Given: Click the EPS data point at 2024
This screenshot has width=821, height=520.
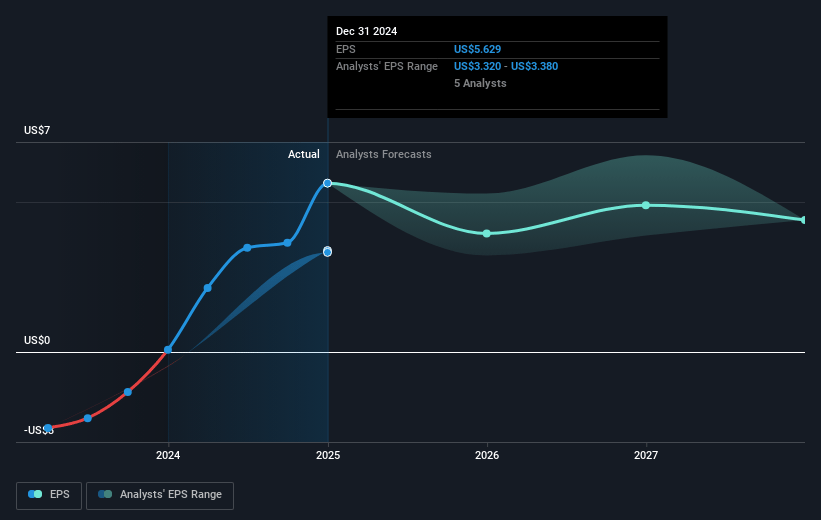Looking at the screenshot, I should point(168,350).
